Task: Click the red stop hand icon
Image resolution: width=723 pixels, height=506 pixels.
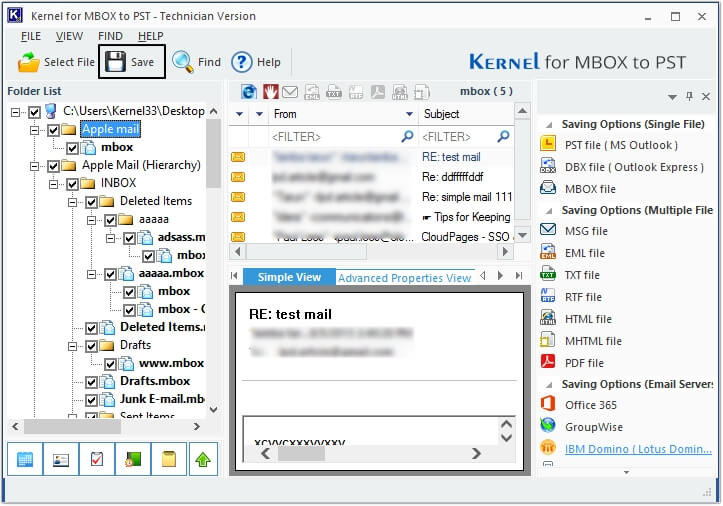Action: click(x=271, y=92)
